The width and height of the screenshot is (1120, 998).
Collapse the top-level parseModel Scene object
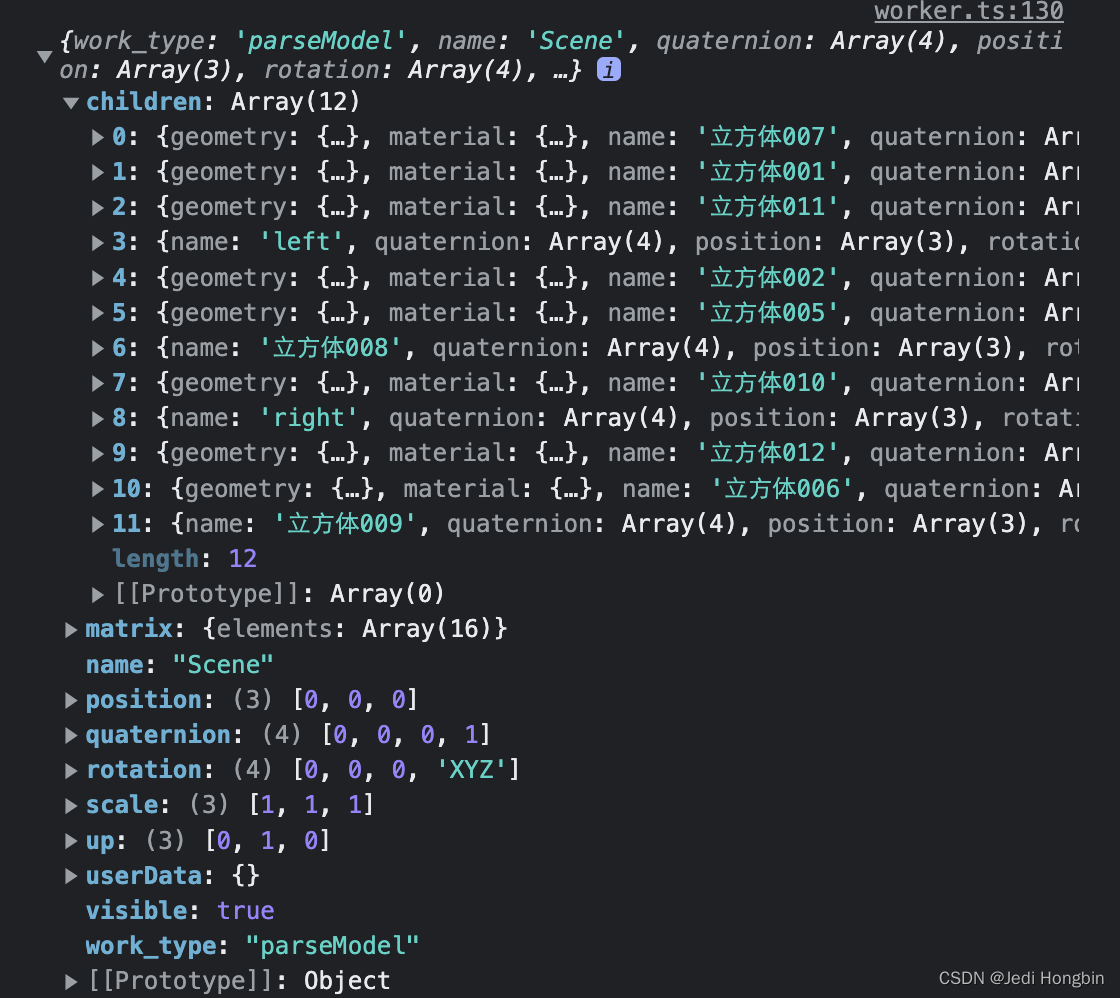(x=44, y=57)
